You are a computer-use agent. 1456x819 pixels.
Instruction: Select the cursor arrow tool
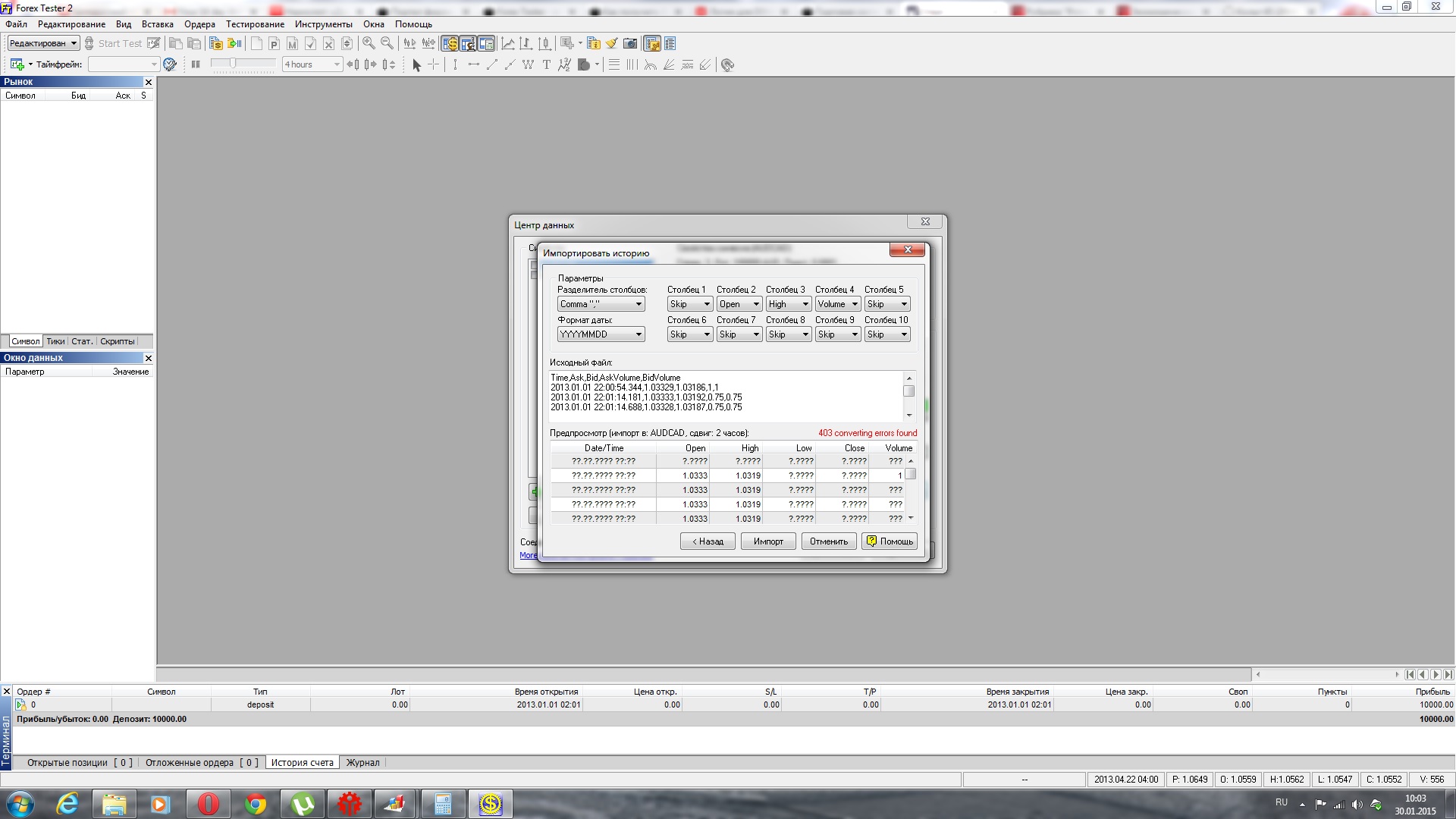[x=416, y=65]
